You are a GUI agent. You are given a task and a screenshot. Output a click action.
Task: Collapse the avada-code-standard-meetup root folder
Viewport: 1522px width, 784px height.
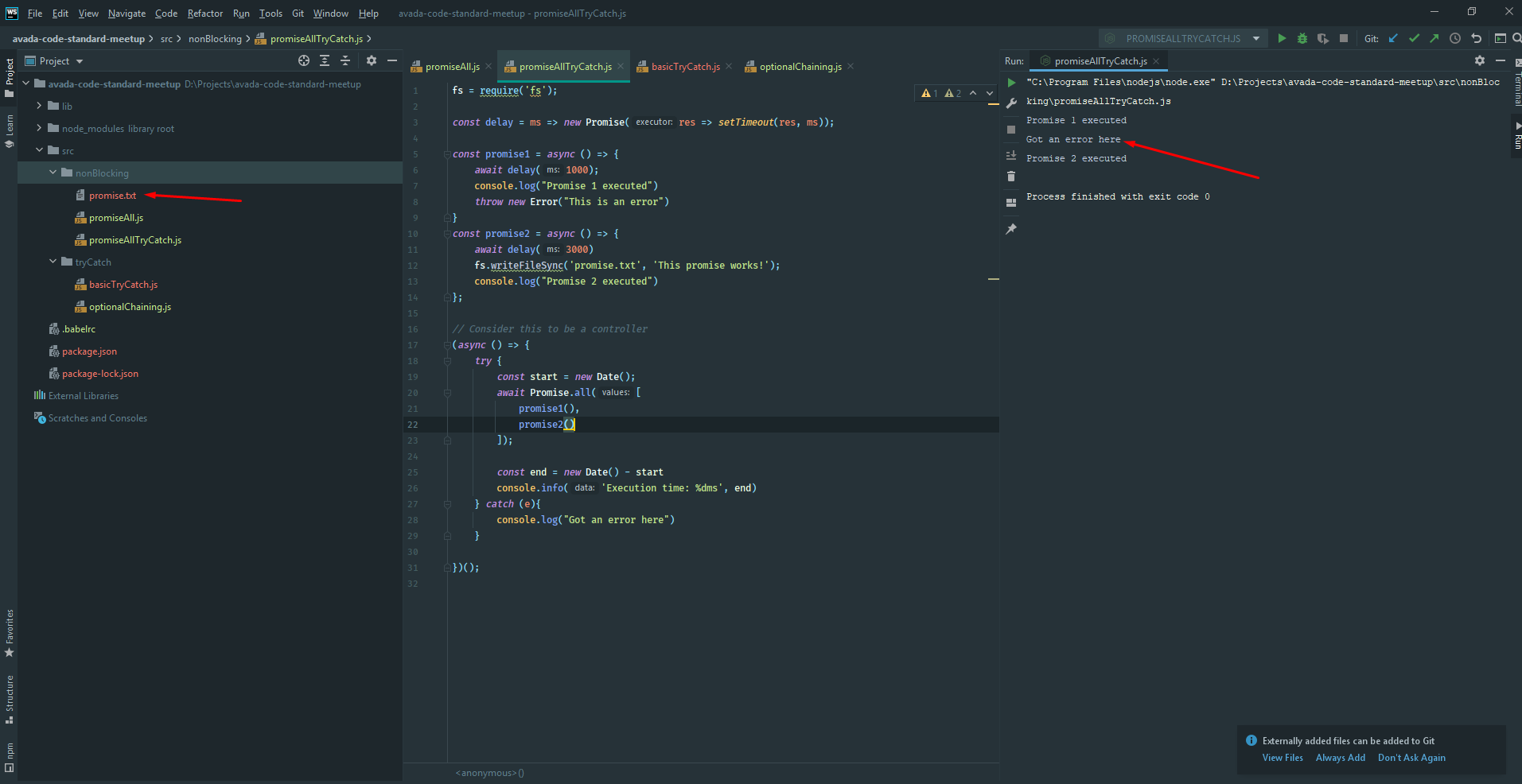pos(26,83)
